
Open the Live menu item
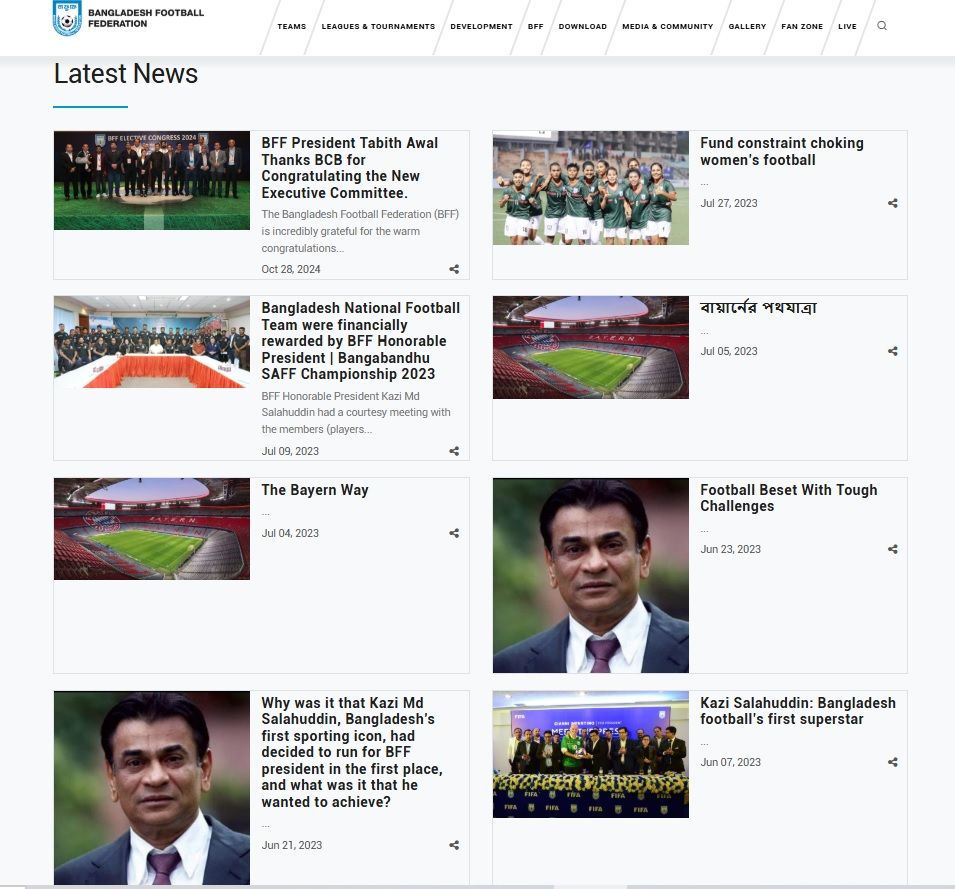(847, 27)
